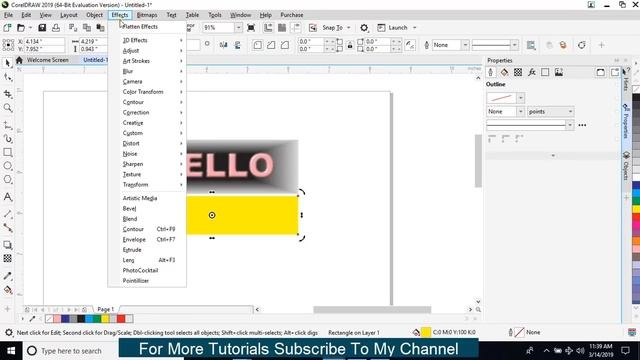The image size is (640, 360).
Task: Select the Interactive Fill tool
Action: point(7,290)
